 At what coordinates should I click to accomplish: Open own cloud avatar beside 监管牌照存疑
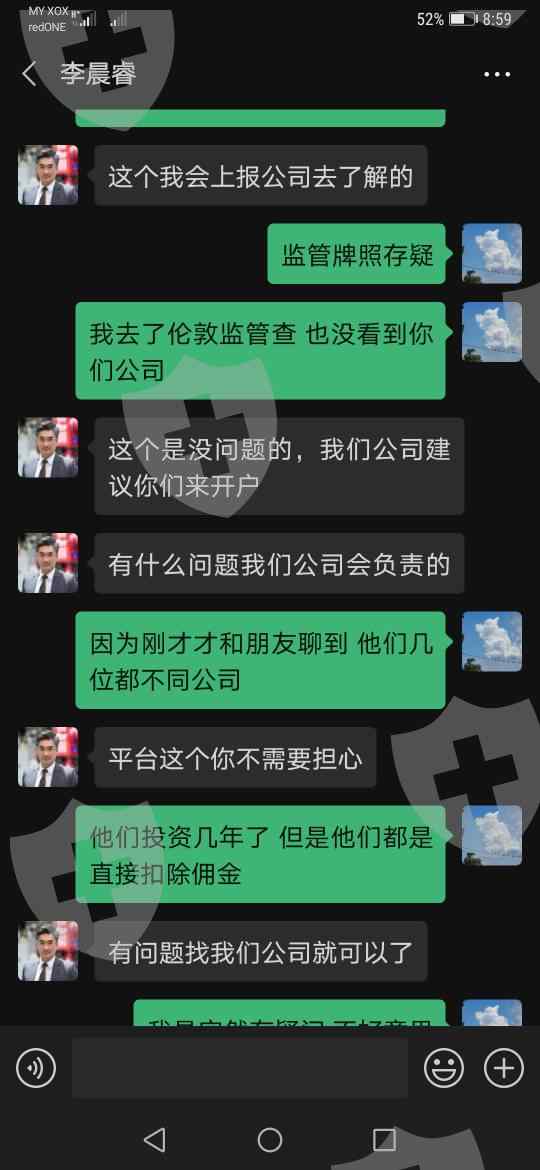click(492, 254)
